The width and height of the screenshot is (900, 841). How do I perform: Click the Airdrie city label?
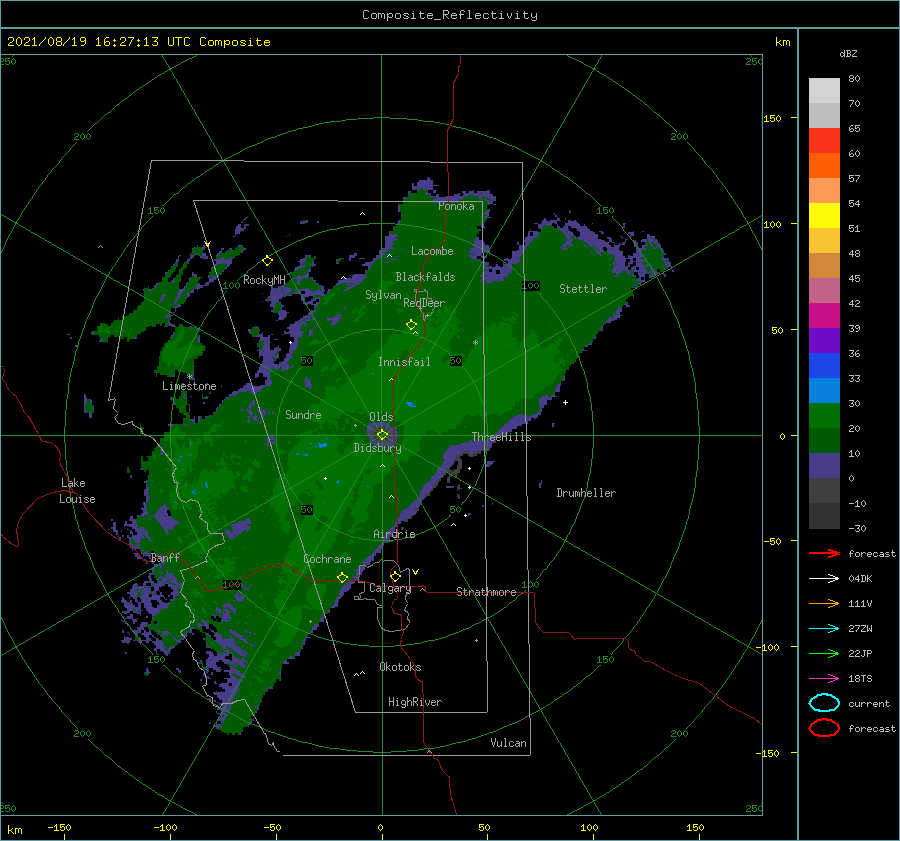coord(394,534)
